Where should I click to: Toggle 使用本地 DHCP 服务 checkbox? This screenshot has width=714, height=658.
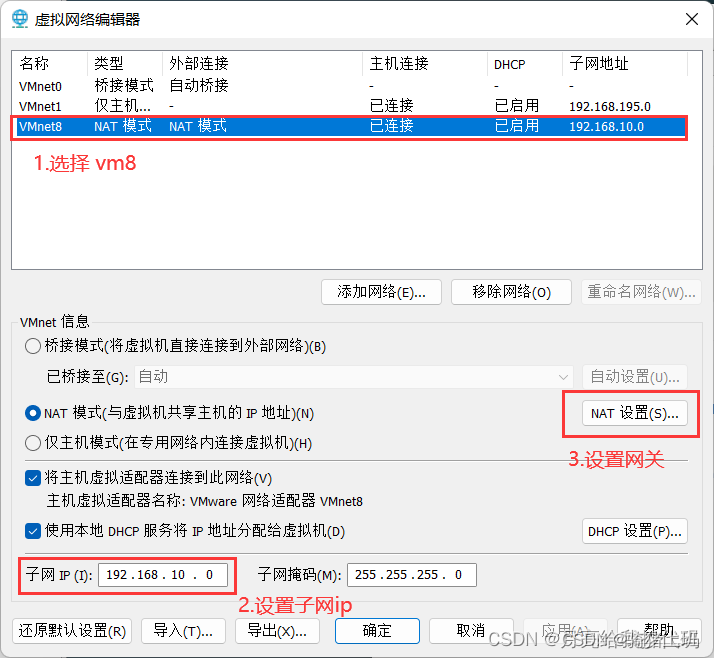click(x=33, y=531)
